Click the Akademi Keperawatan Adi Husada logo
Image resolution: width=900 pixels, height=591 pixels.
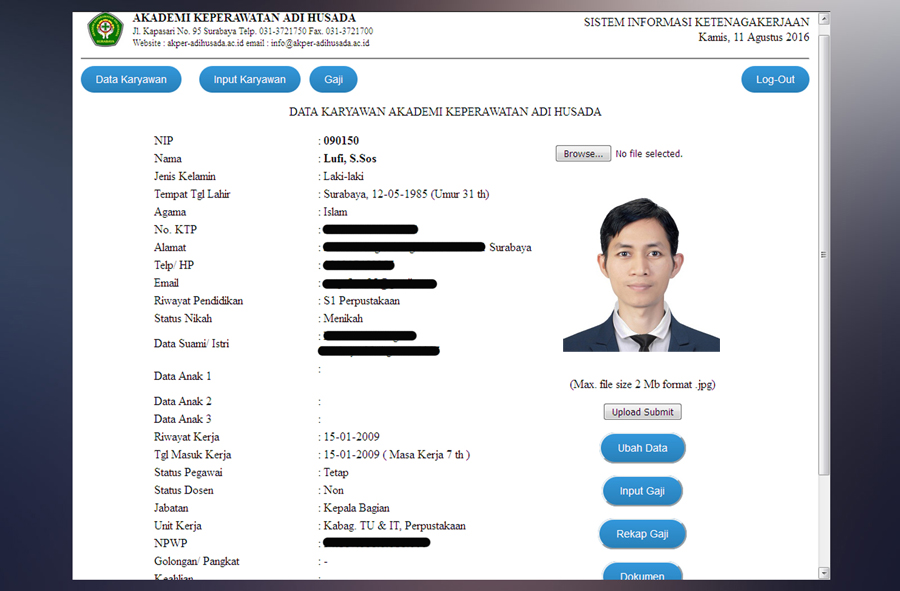click(104, 30)
